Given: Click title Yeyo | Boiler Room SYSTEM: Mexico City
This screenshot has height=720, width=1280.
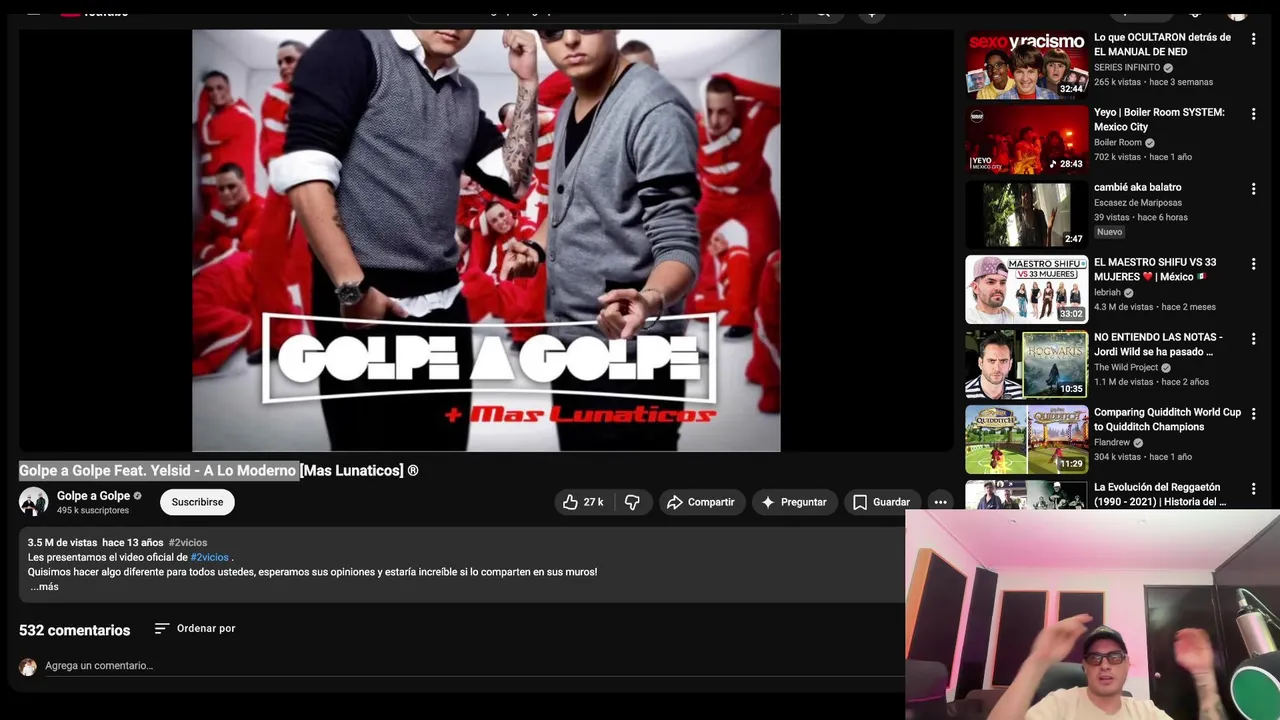Looking at the screenshot, I should coord(1159,119).
